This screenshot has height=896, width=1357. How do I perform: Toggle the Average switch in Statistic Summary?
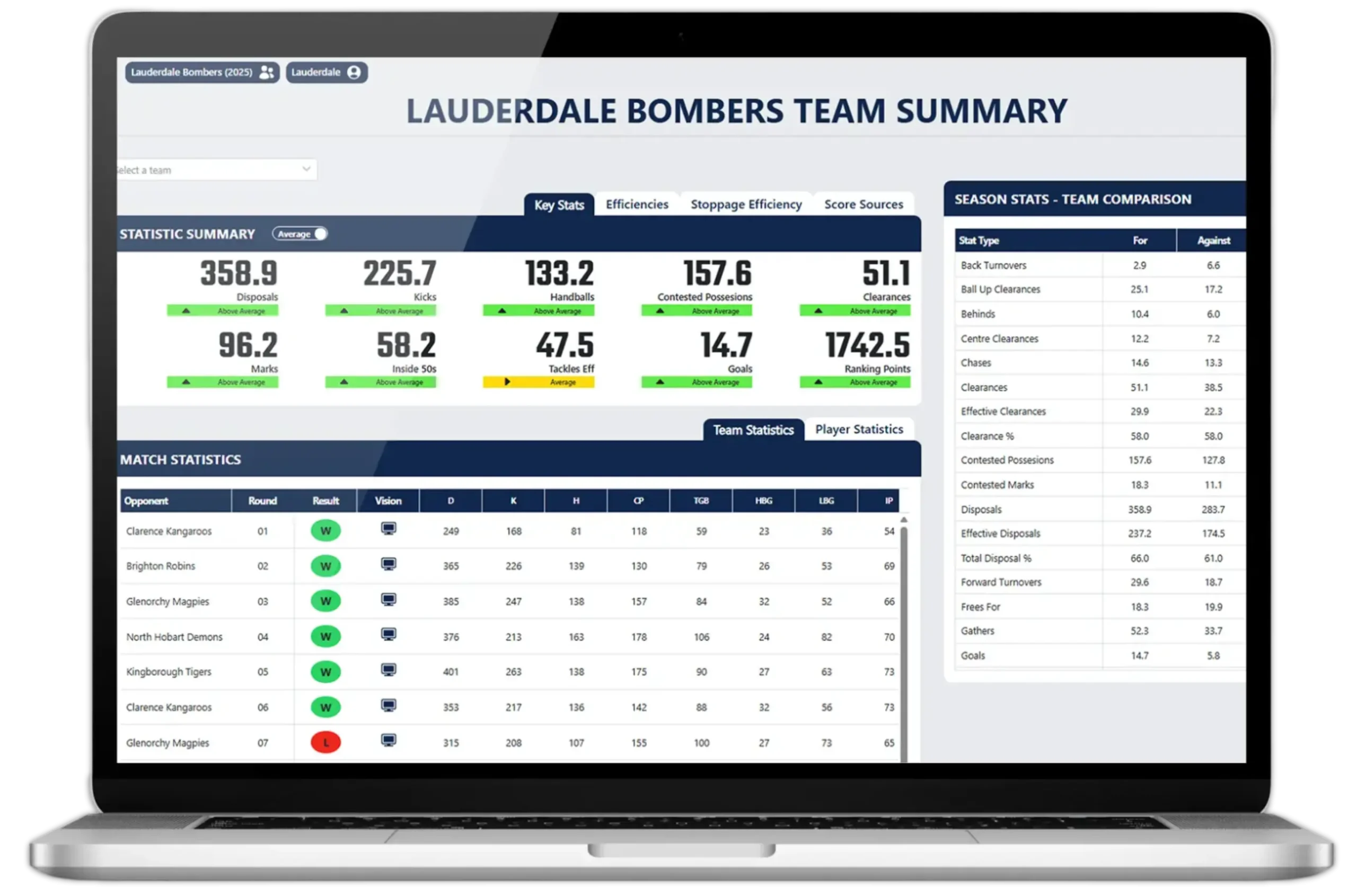click(301, 234)
